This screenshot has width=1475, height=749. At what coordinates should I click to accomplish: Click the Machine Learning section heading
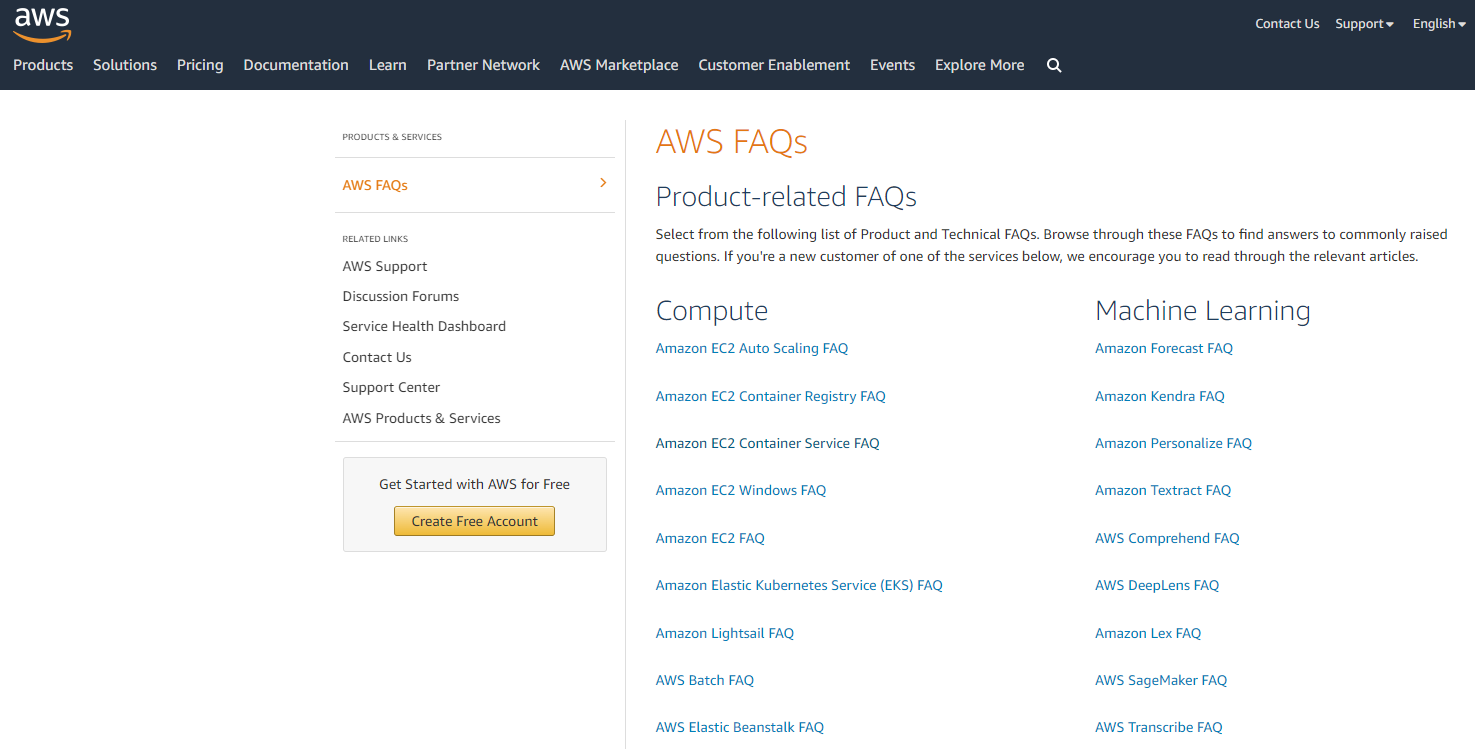[x=1203, y=311]
